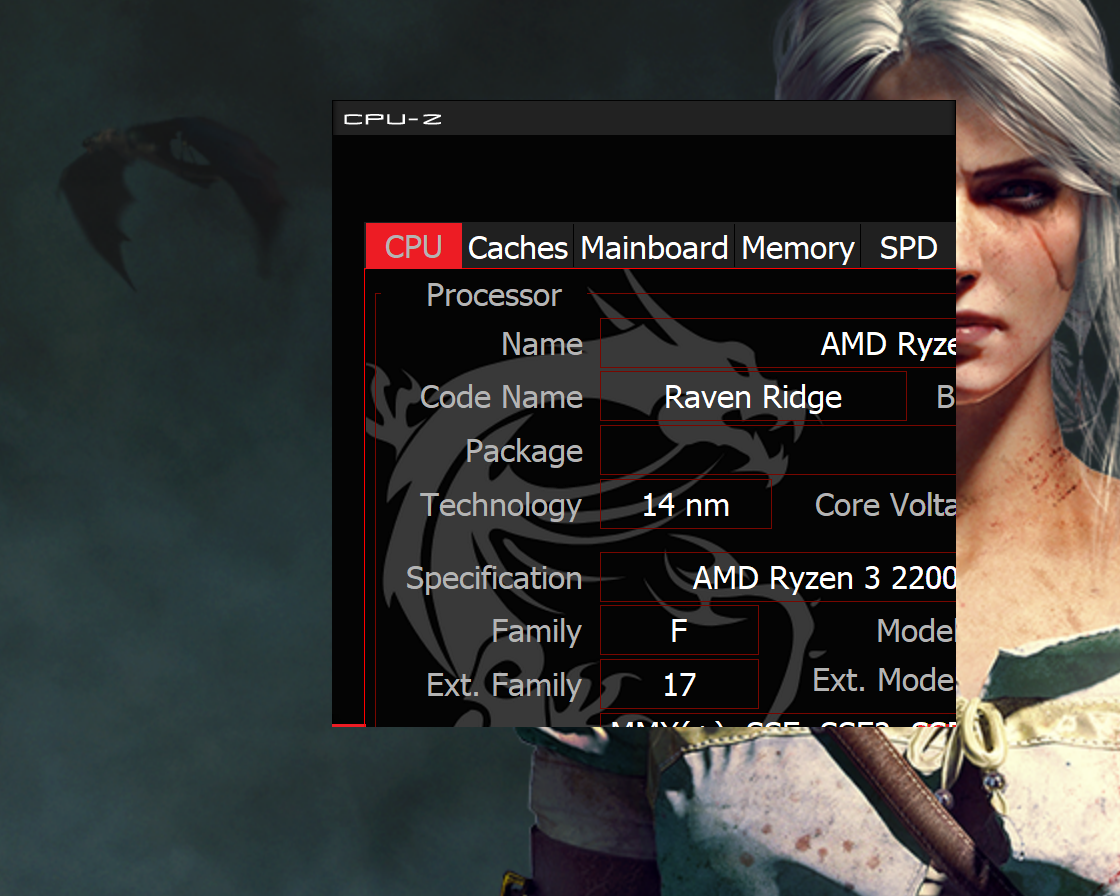
Task: Click the CPU-Z window title bar
Action: click(x=644, y=119)
